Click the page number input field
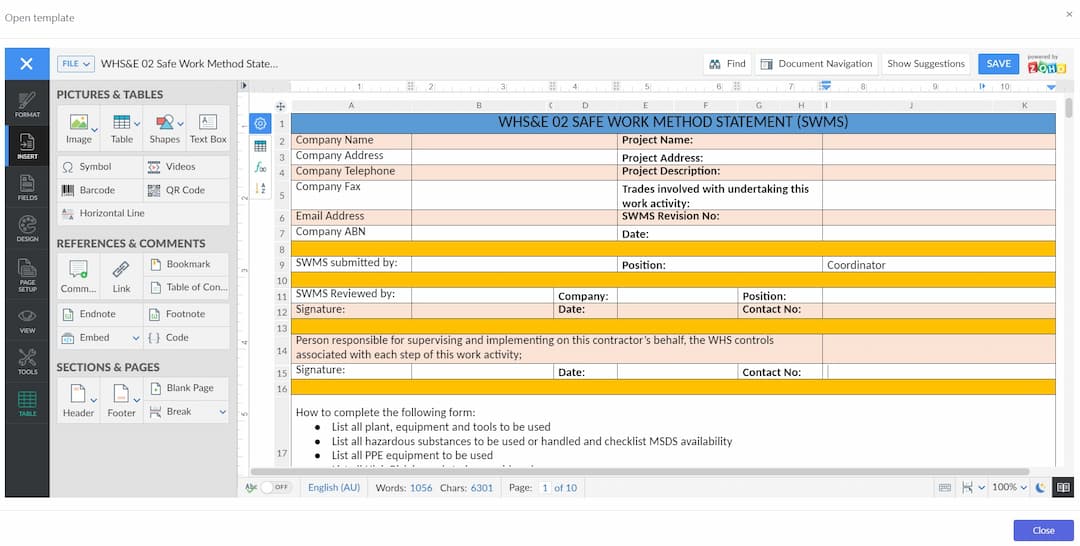 pos(545,487)
